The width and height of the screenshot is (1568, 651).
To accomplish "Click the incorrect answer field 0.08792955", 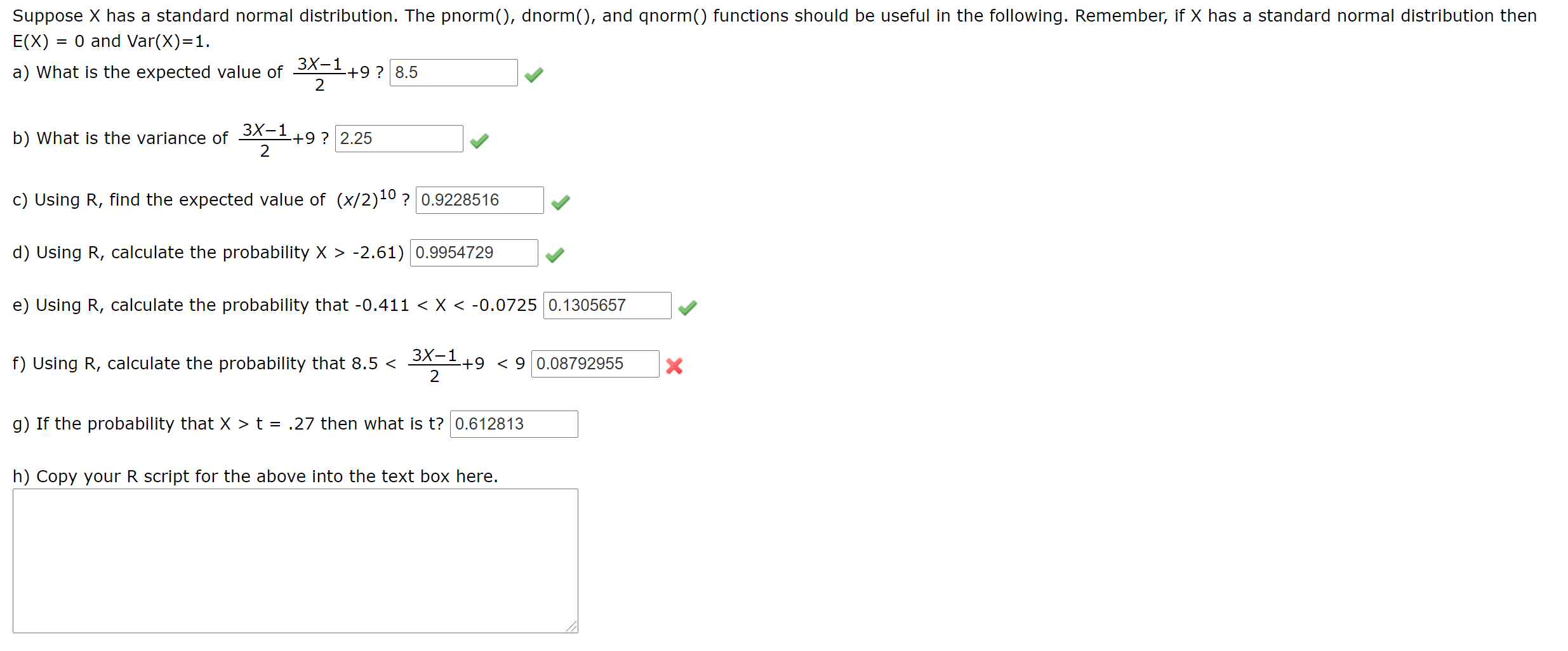I will pos(595,364).
